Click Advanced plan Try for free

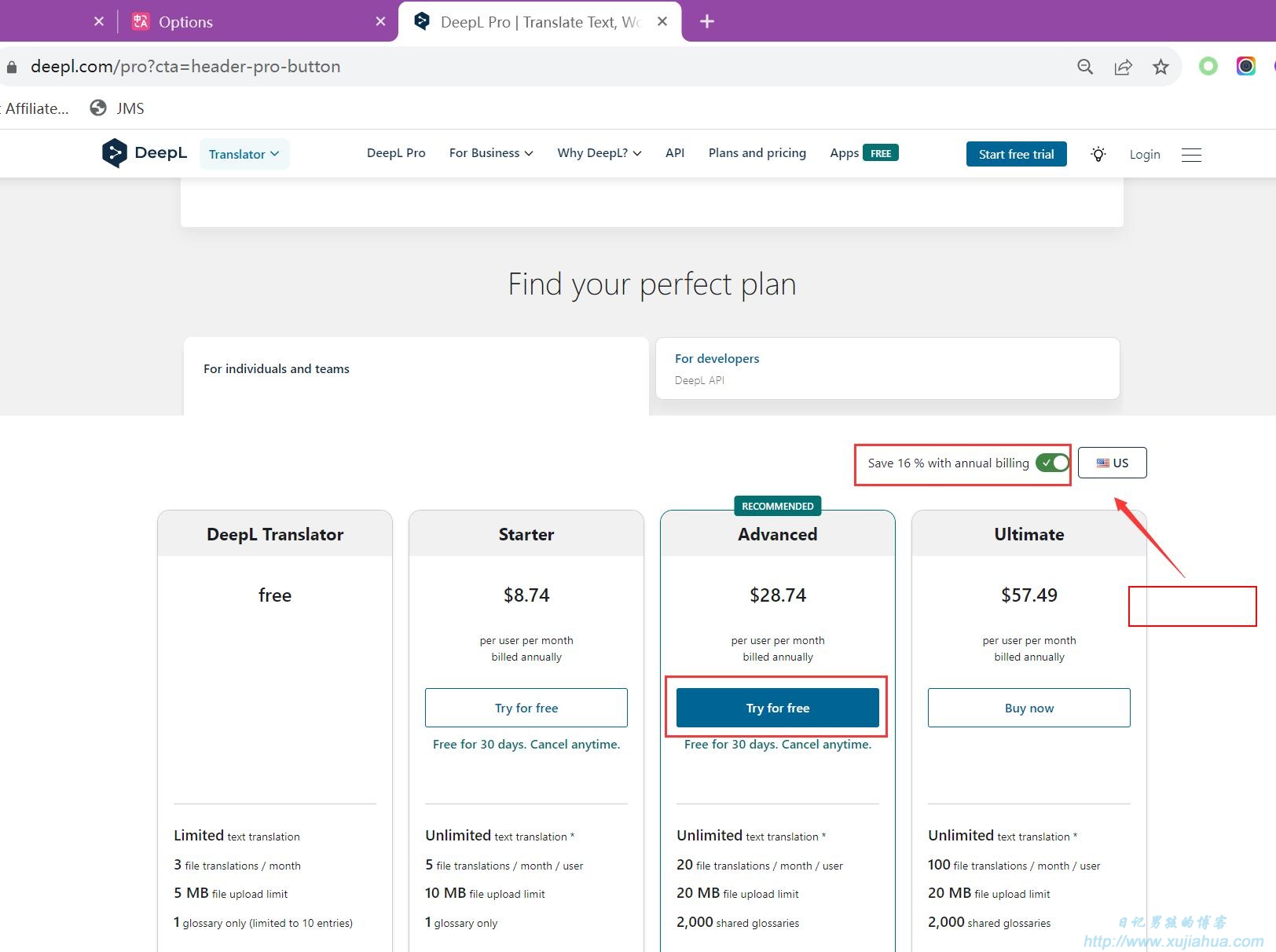point(778,708)
